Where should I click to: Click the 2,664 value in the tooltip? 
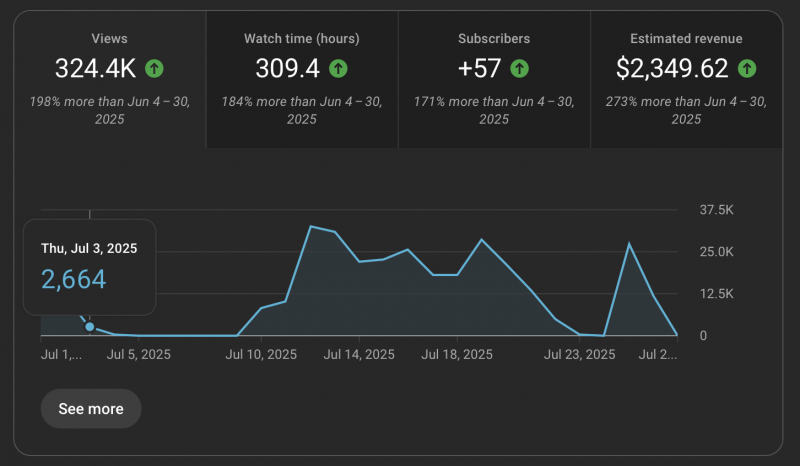coord(74,279)
